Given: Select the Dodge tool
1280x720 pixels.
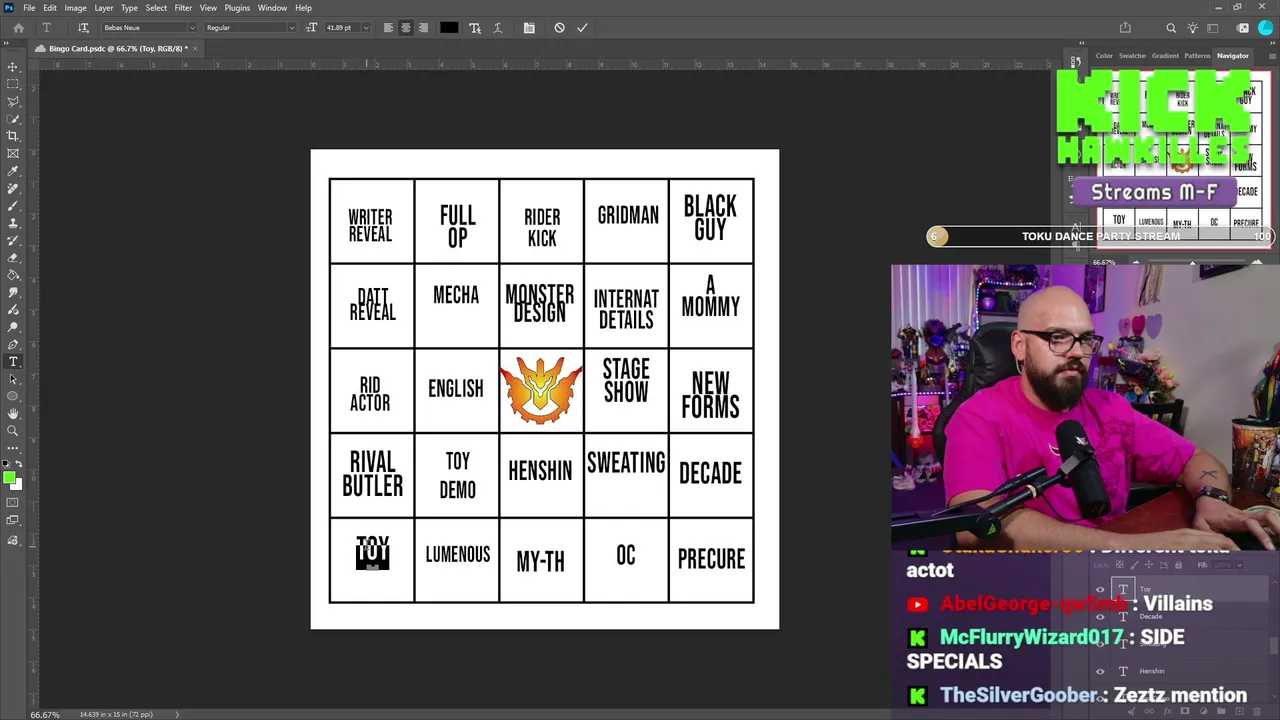Looking at the screenshot, I should pos(13,327).
